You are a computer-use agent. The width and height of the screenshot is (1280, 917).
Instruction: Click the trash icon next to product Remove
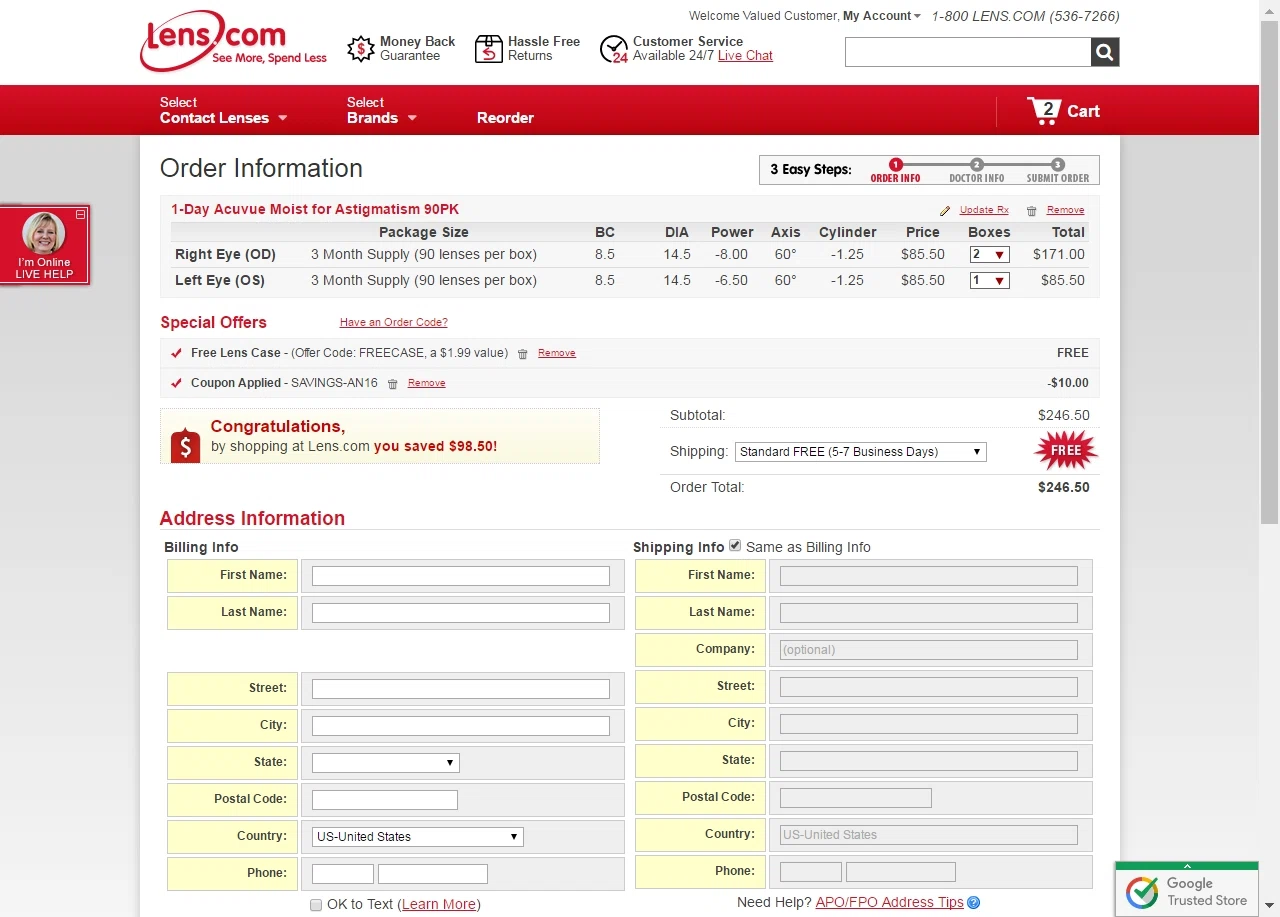coord(1032,211)
